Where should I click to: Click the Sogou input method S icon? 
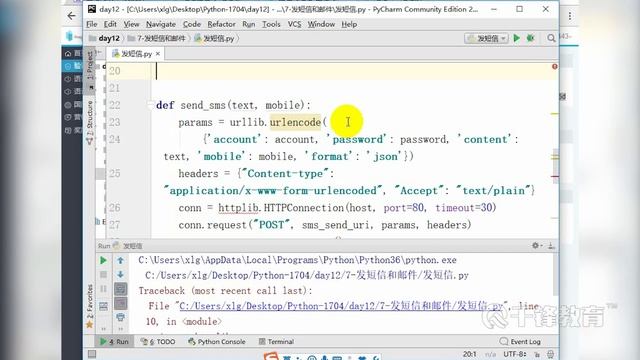click(271, 356)
